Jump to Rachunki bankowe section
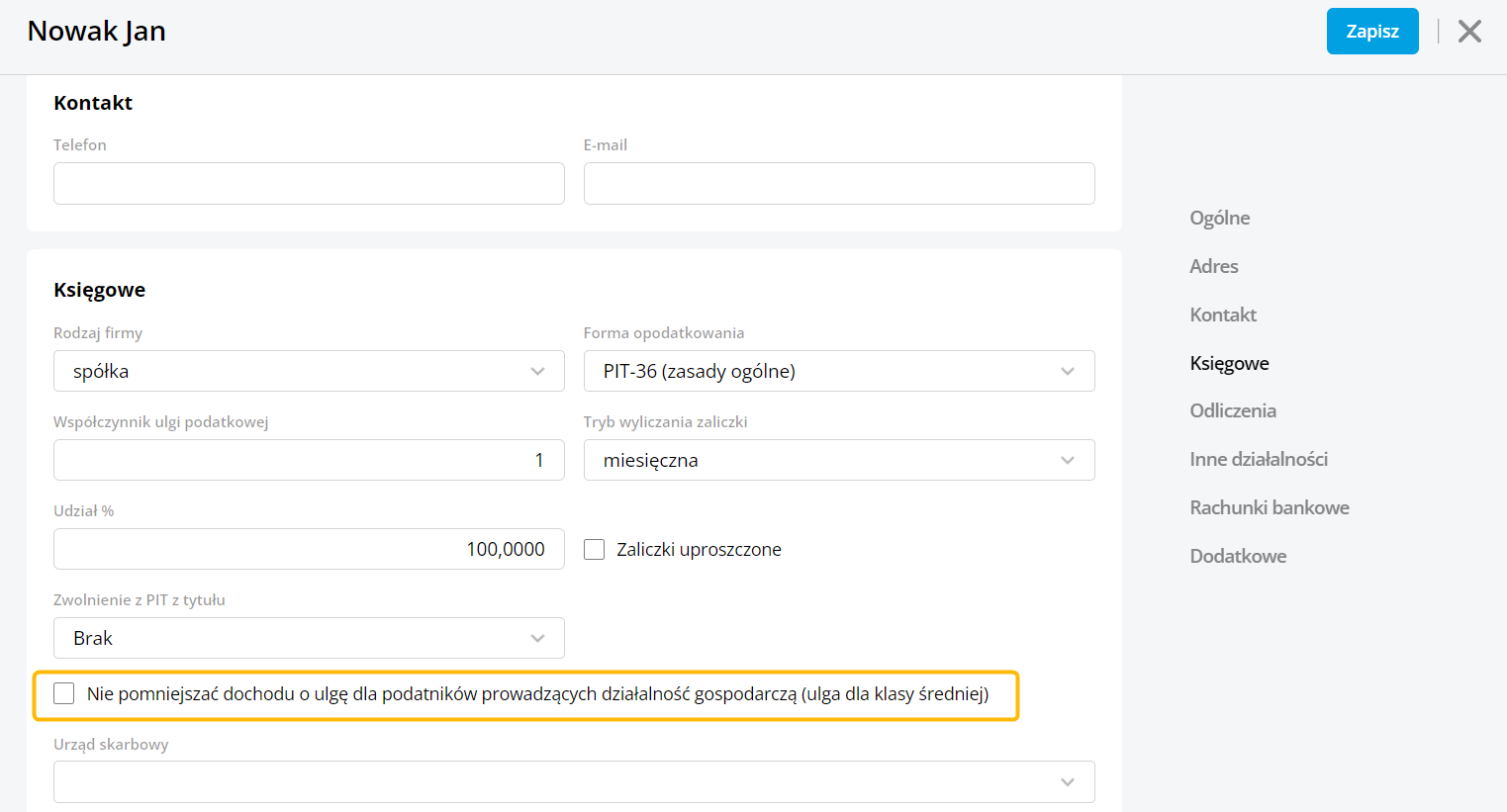The image size is (1507, 812). (x=1270, y=508)
